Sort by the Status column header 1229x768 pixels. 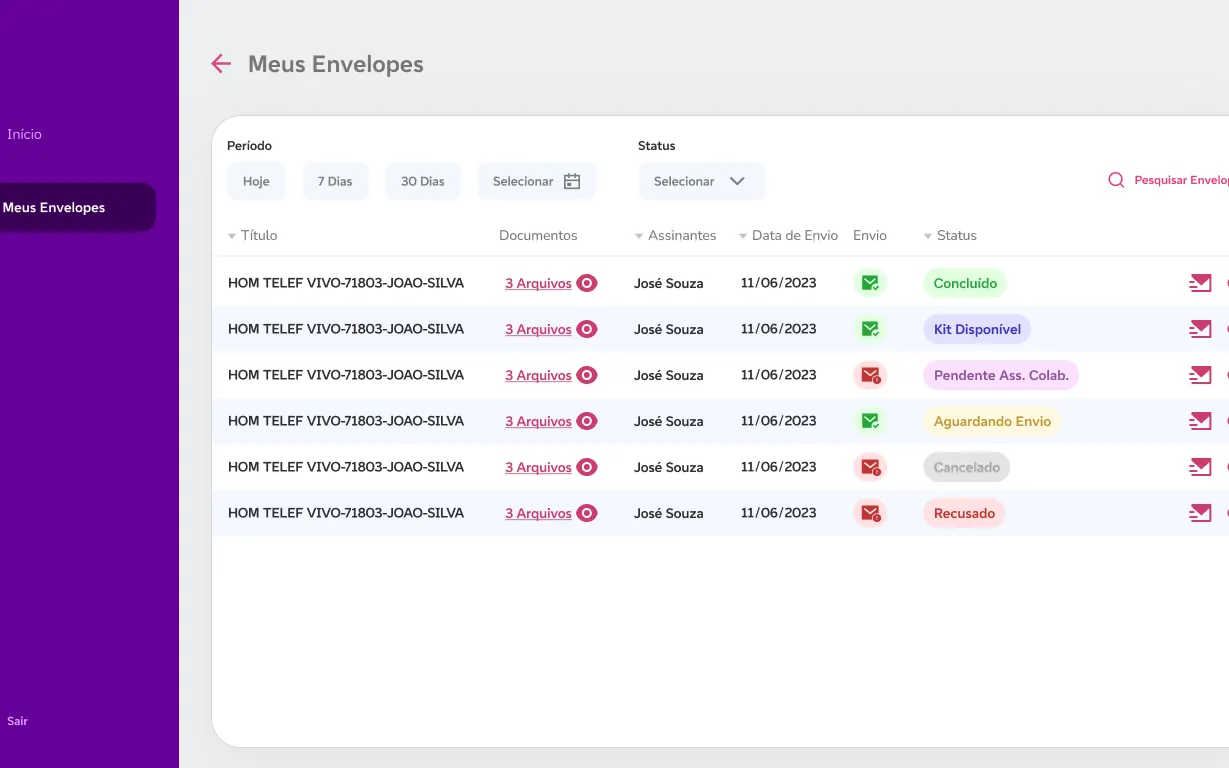click(950, 236)
